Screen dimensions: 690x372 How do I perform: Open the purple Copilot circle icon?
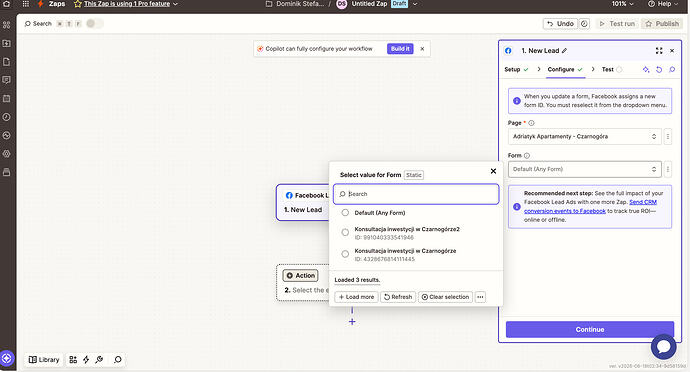7,358
